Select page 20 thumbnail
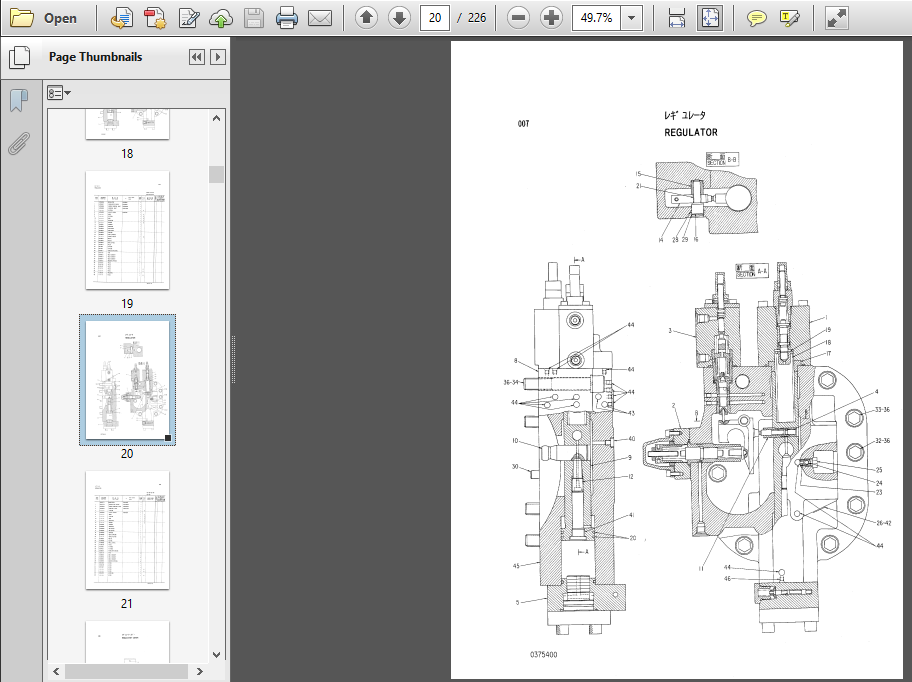 point(127,380)
